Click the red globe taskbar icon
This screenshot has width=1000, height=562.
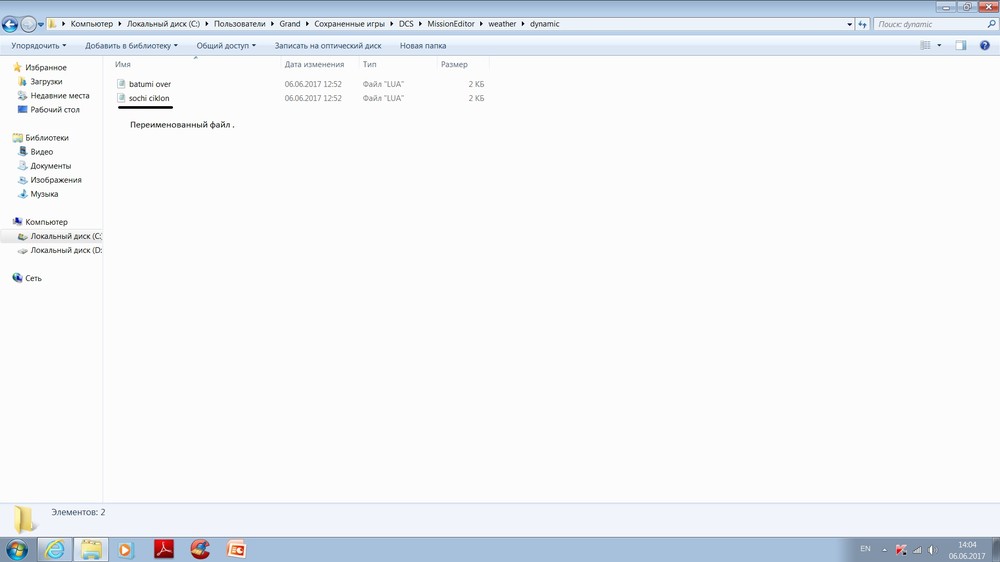200,549
